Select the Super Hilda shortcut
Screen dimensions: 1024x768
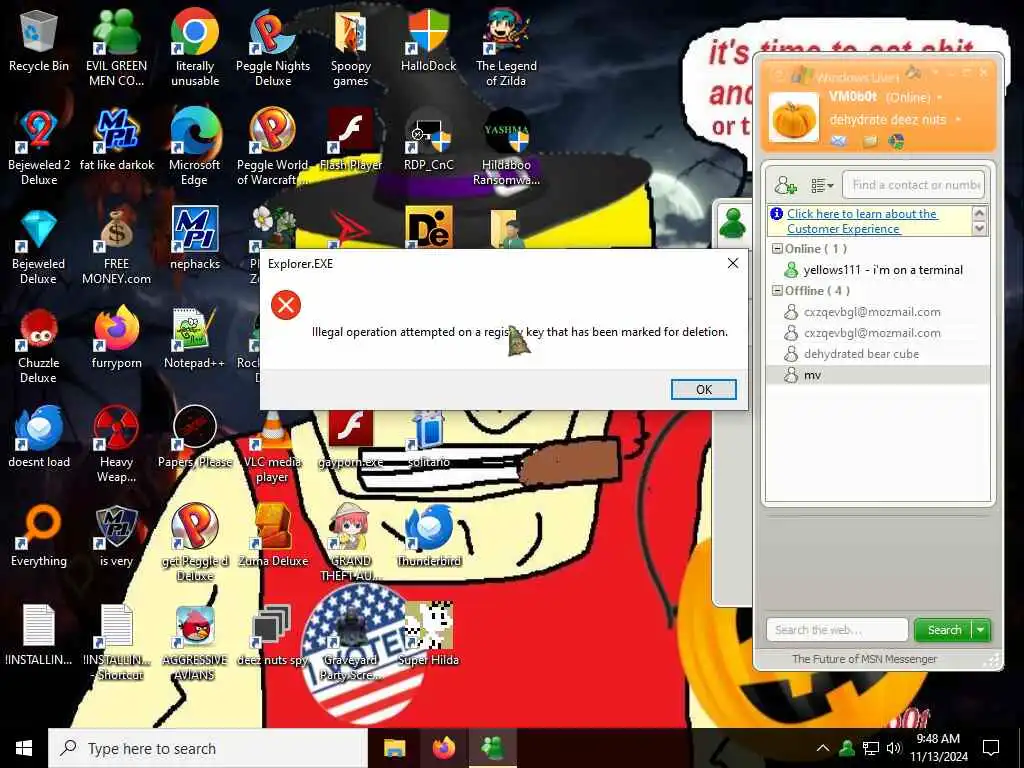[428, 636]
